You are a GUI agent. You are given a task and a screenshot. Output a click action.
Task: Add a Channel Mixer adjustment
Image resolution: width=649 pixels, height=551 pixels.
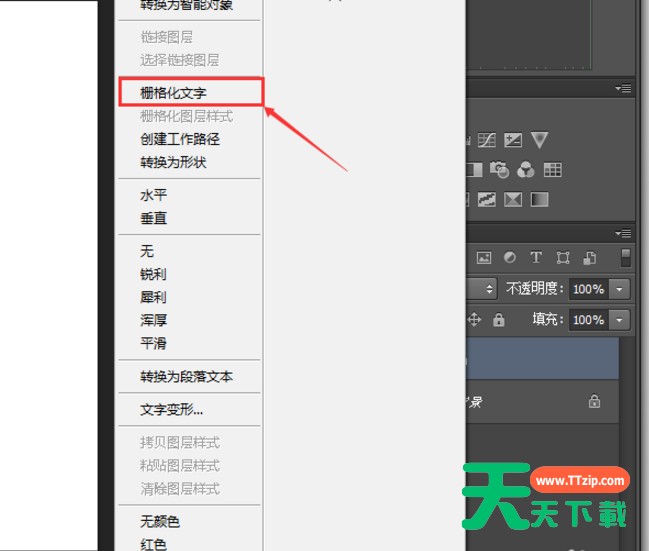(526, 170)
